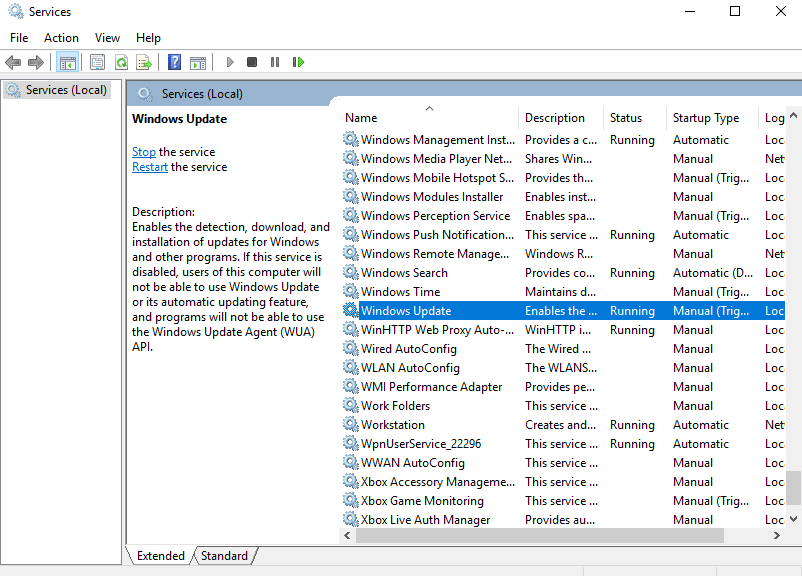Open the Action menu

pos(61,38)
